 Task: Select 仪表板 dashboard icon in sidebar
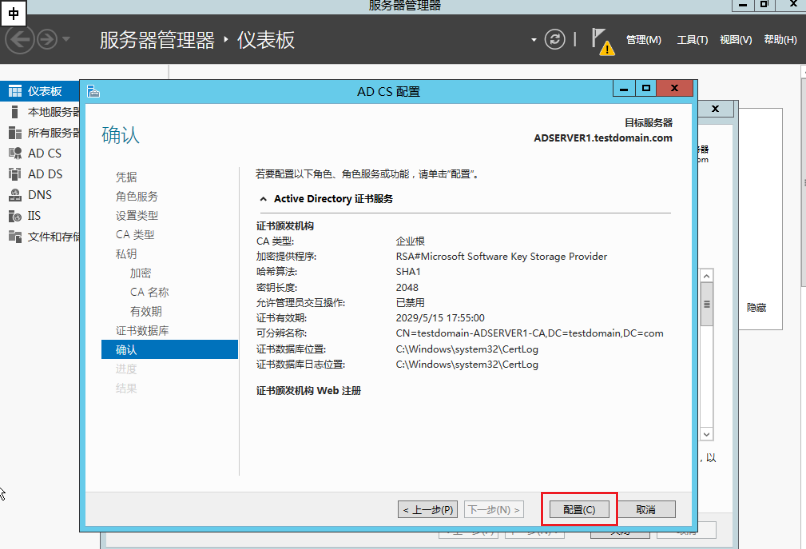coord(15,91)
